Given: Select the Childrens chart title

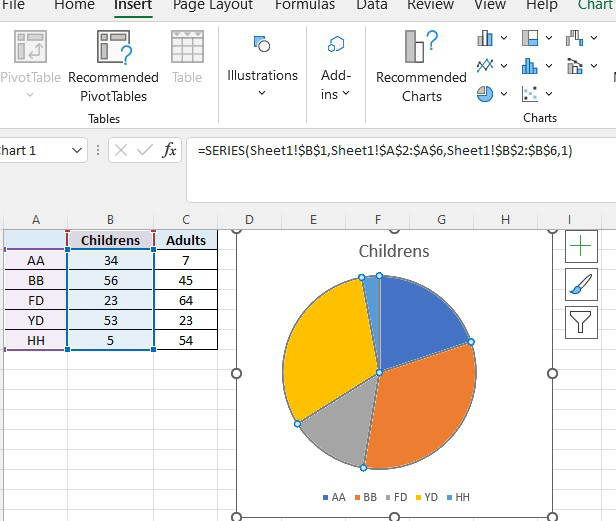Looking at the screenshot, I should (394, 251).
